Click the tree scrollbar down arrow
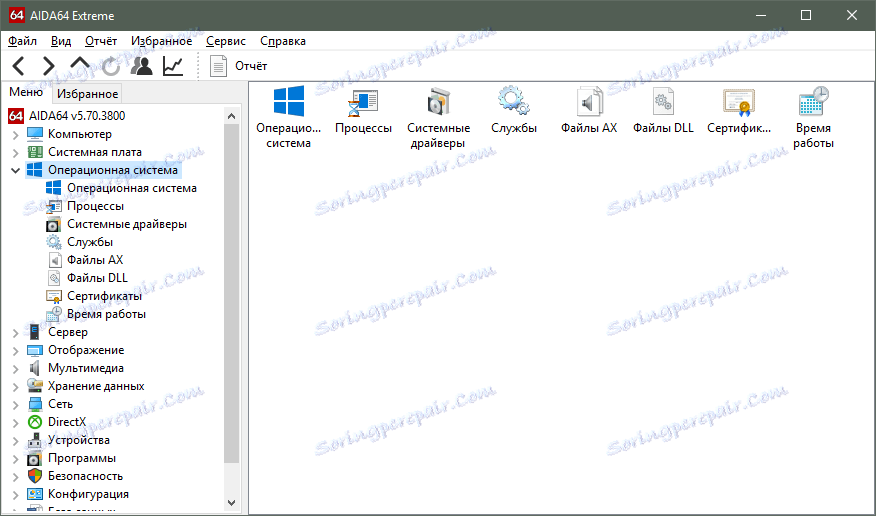This screenshot has width=876, height=516. tap(232, 503)
